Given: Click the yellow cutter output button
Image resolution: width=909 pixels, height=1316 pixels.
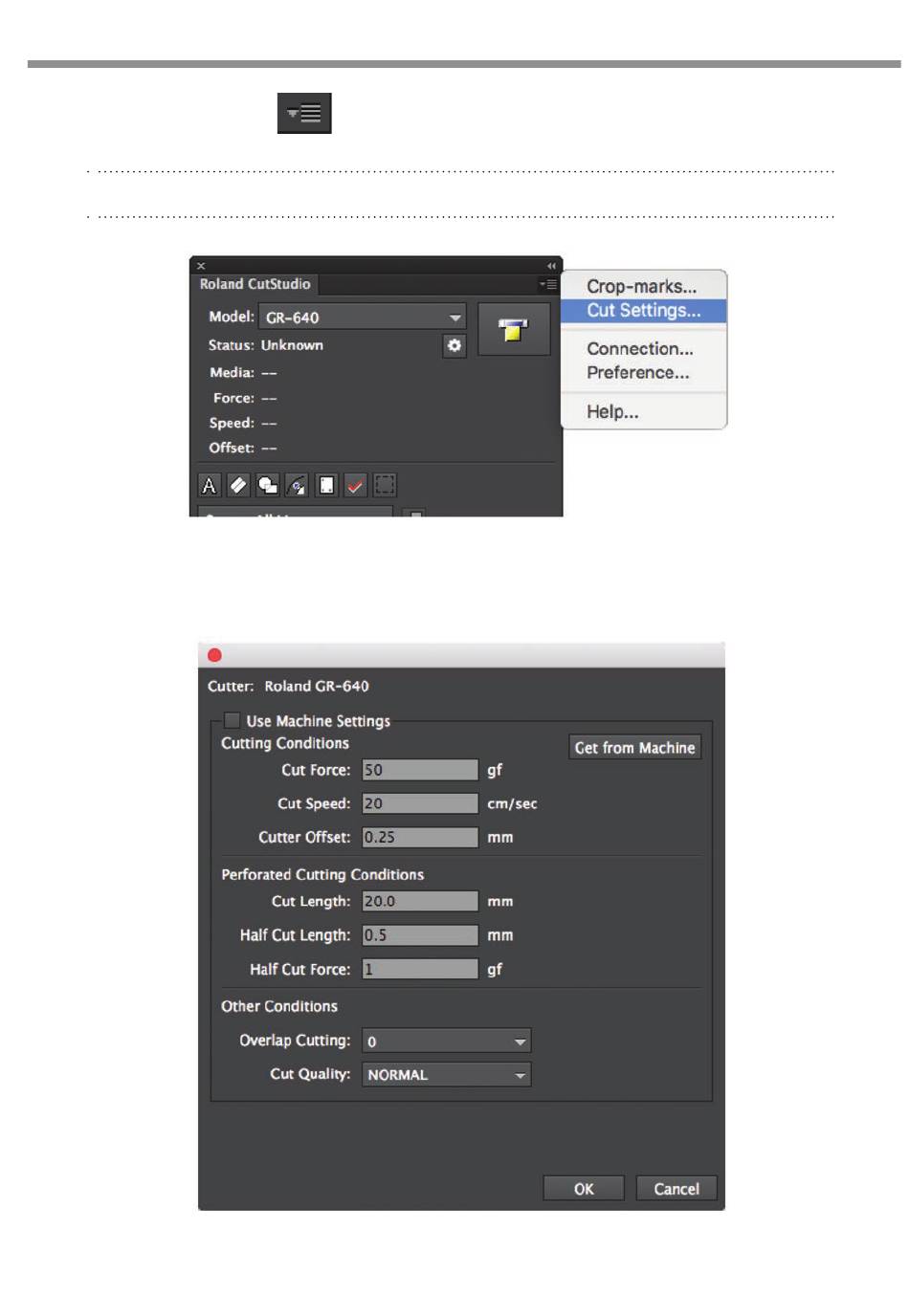Looking at the screenshot, I should pyautogui.click(x=514, y=329).
